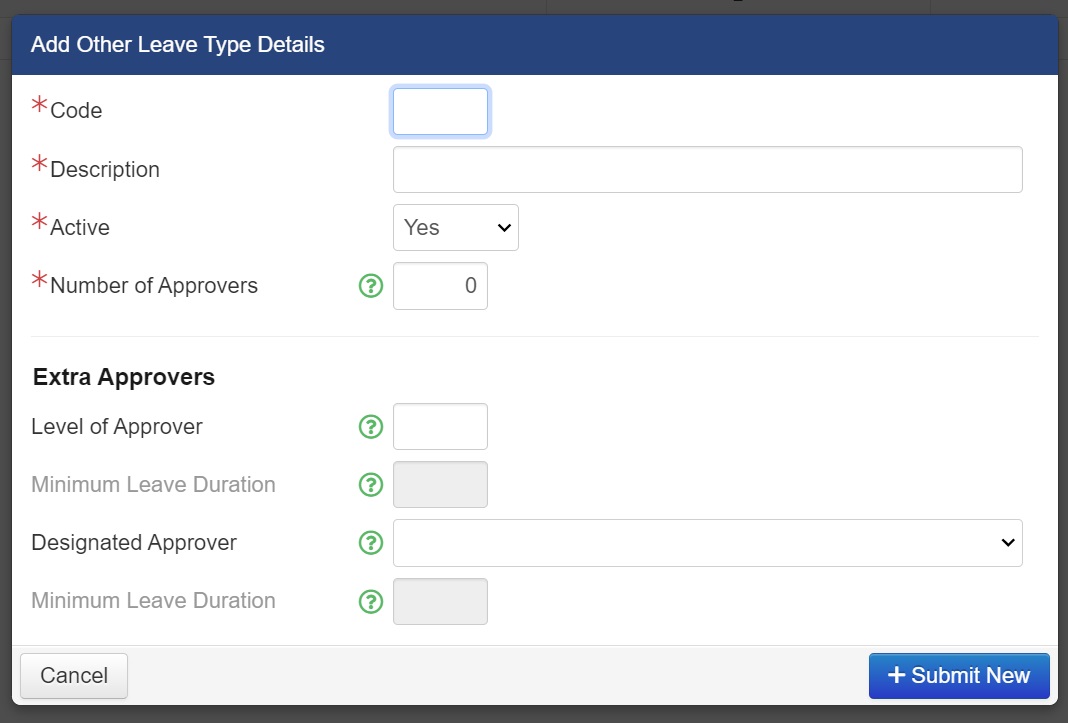Click the Number of Approvers help icon

coord(371,286)
